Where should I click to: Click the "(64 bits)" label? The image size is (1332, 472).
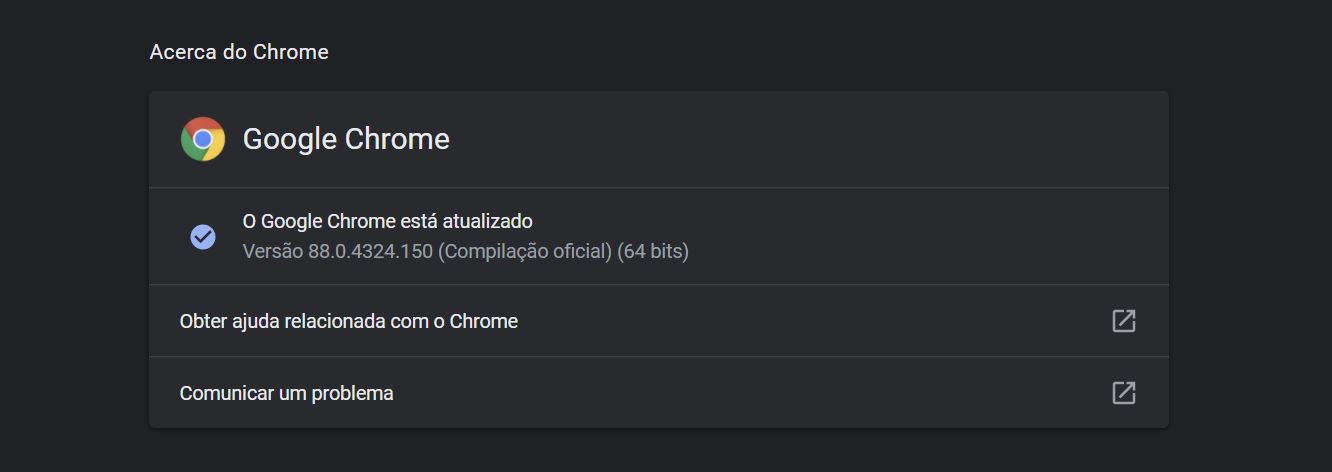tap(653, 251)
